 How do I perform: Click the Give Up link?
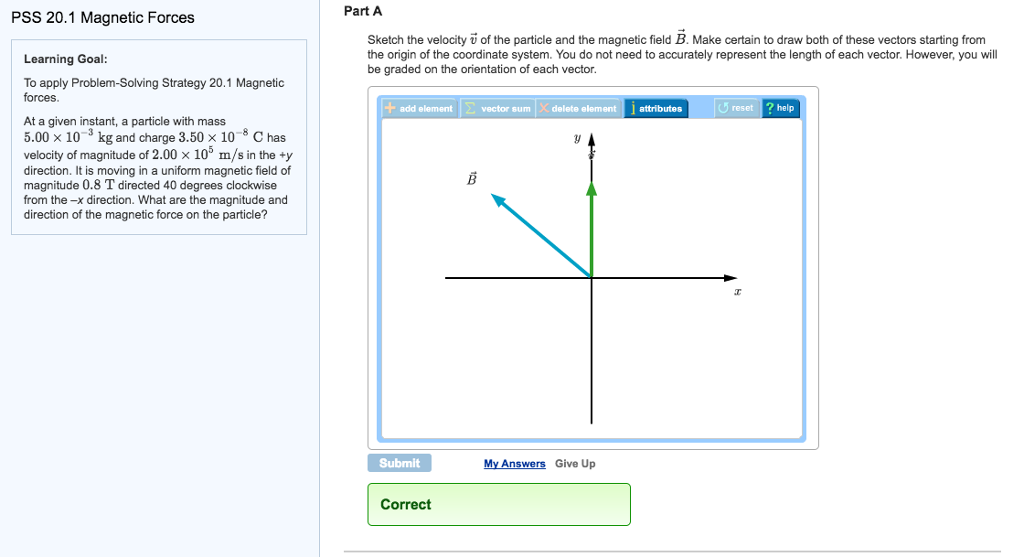pos(575,464)
